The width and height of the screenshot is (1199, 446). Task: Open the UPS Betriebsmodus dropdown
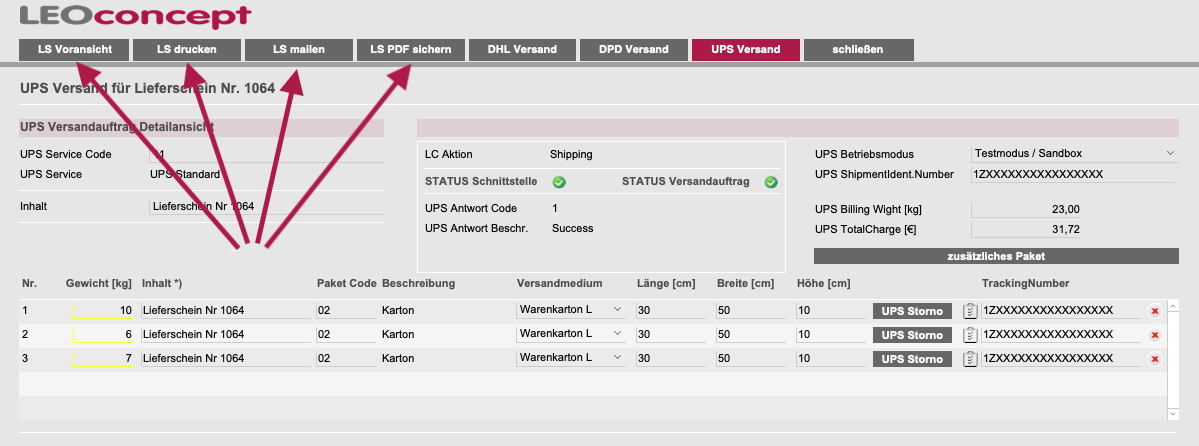(x=1074, y=154)
